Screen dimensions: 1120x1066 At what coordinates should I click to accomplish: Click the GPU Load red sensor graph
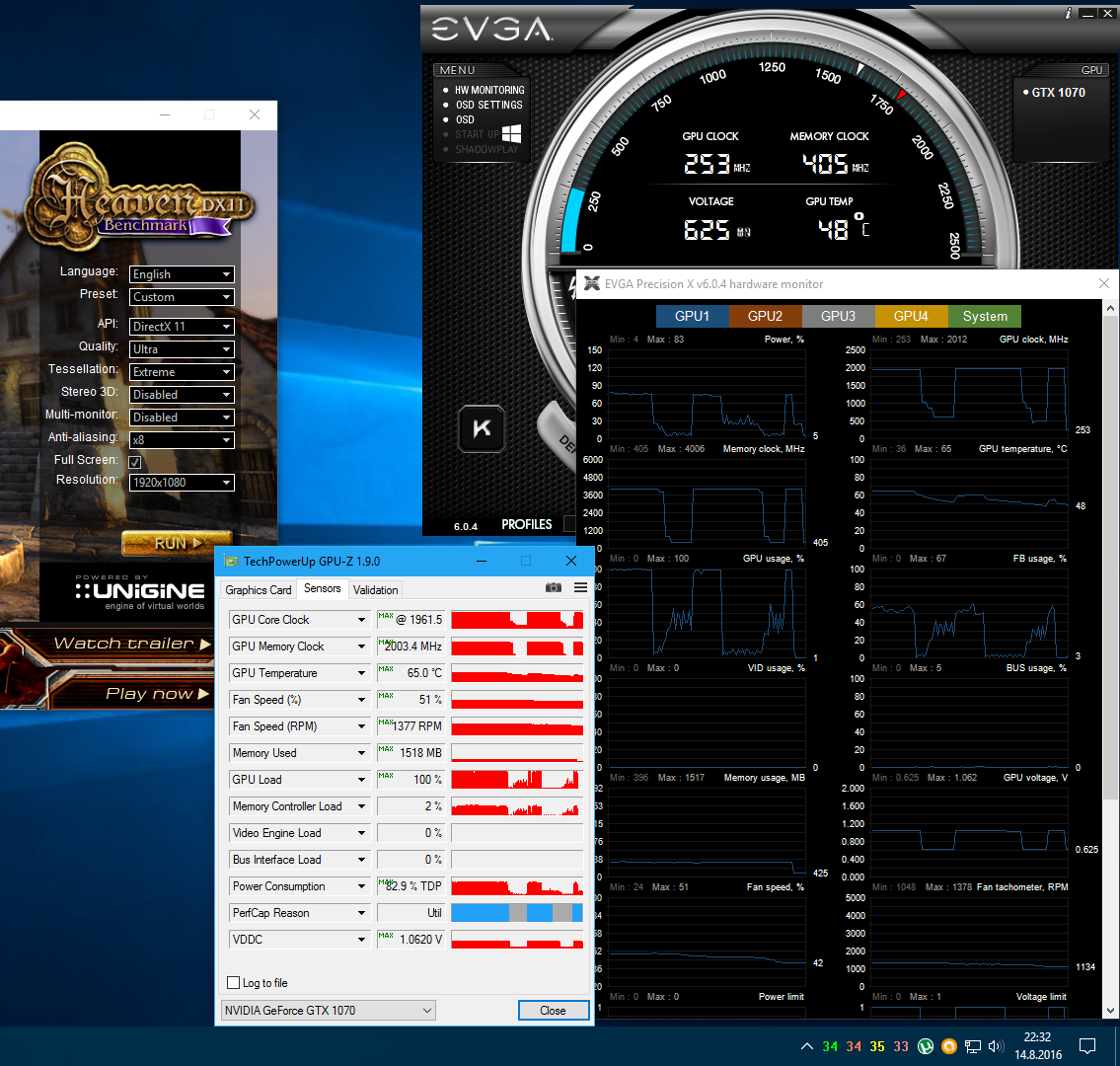pyautogui.click(x=517, y=780)
